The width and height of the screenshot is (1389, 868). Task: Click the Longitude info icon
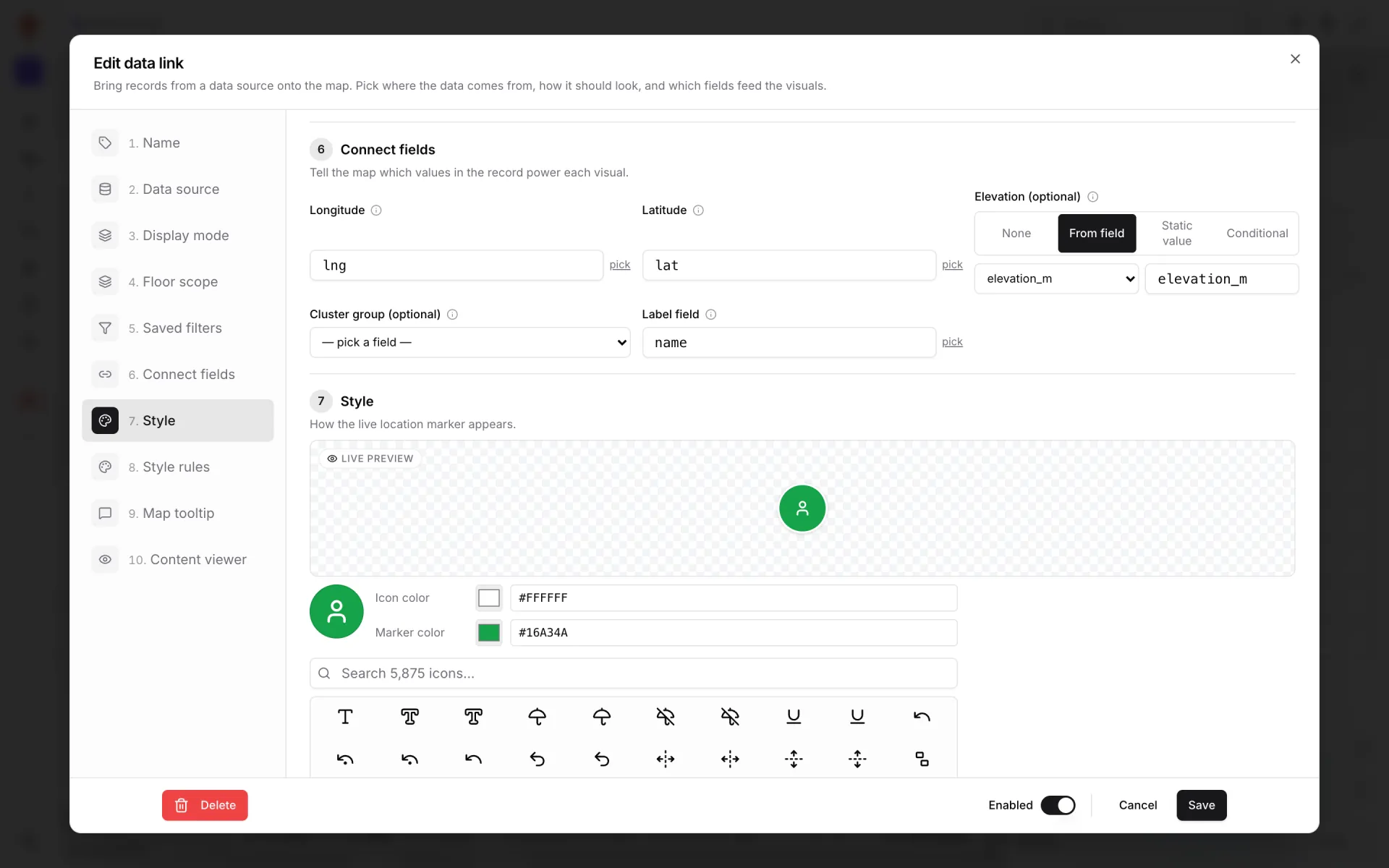click(376, 210)
